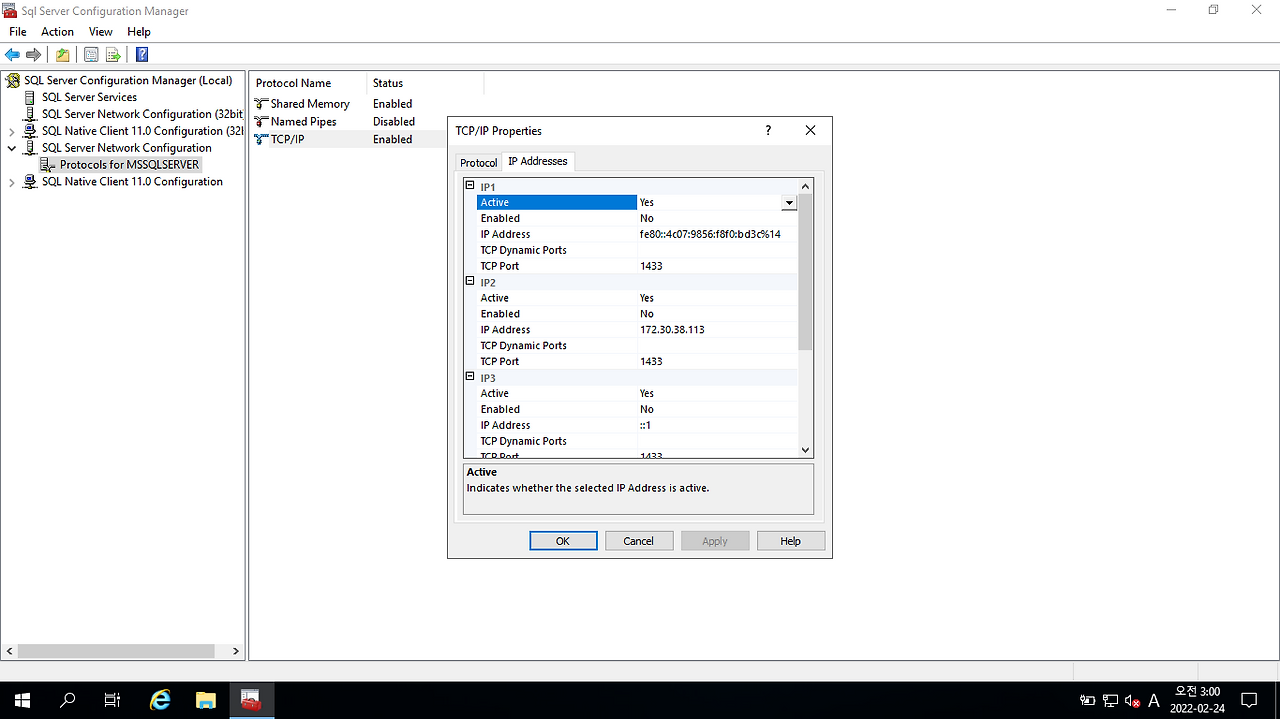Click the OK button in TCP/IP Properties
Viewport: 1280px width, 719px height.
(563, 540)
